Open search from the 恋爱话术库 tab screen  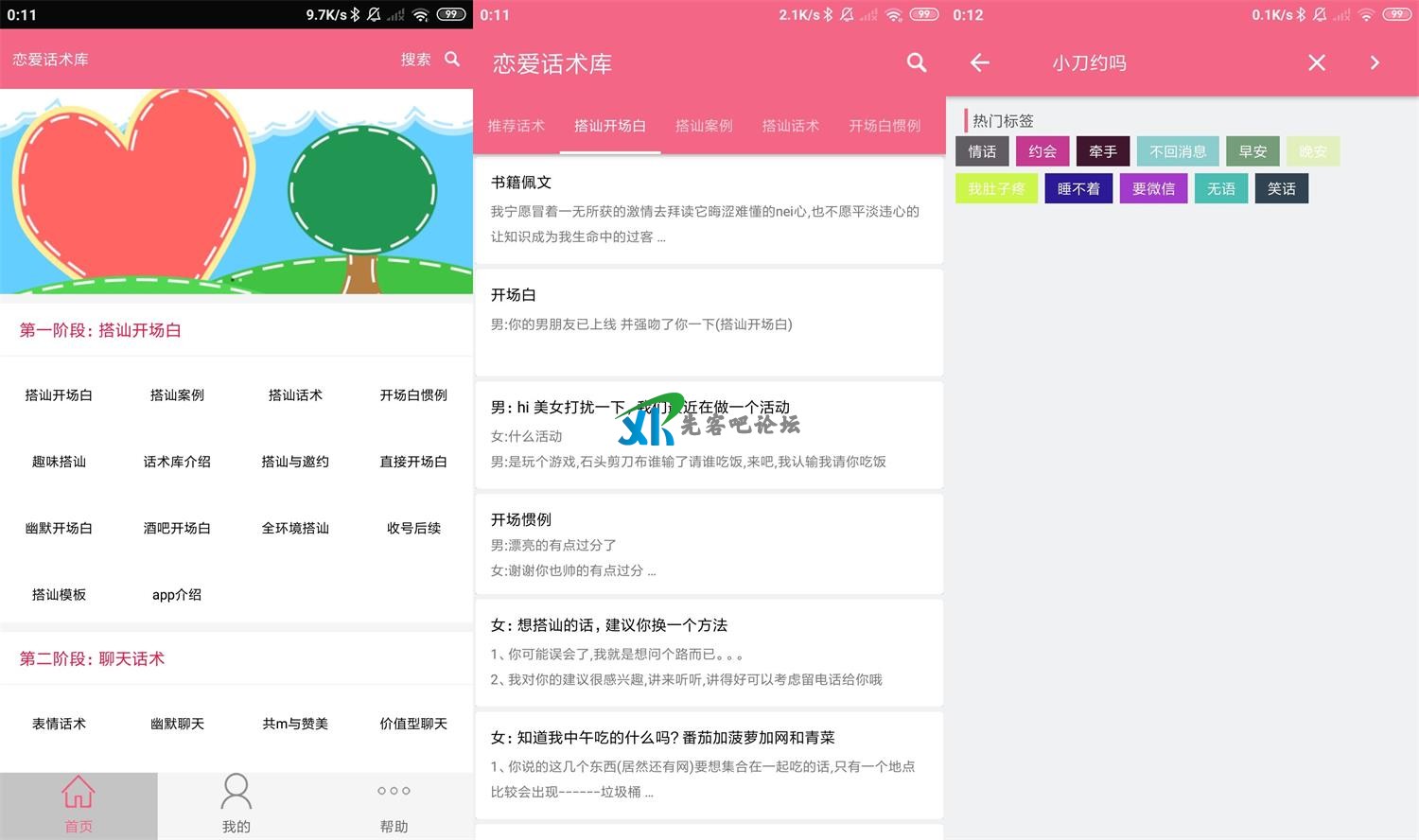[x=916, y=62]
